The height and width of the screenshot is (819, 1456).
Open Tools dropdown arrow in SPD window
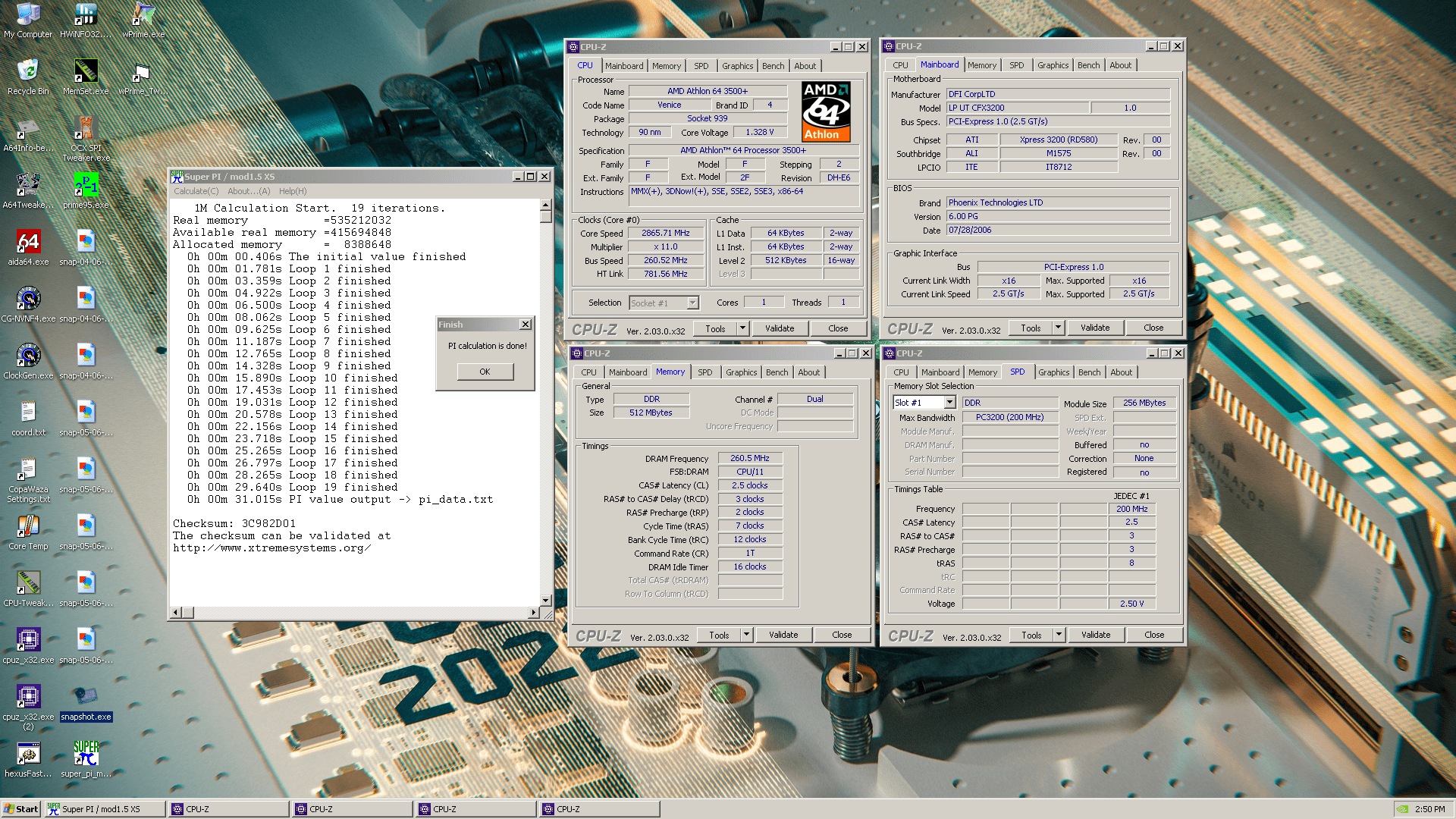pyautogui.click(x=1059, y=635)
